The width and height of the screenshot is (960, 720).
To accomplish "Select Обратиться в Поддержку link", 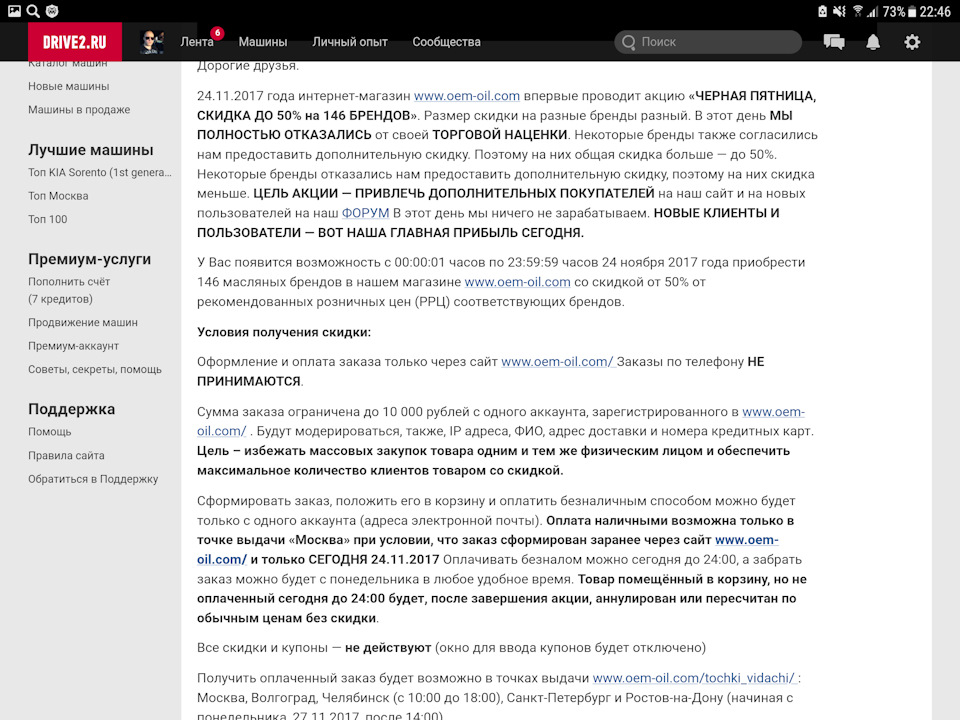I will 93,479.
